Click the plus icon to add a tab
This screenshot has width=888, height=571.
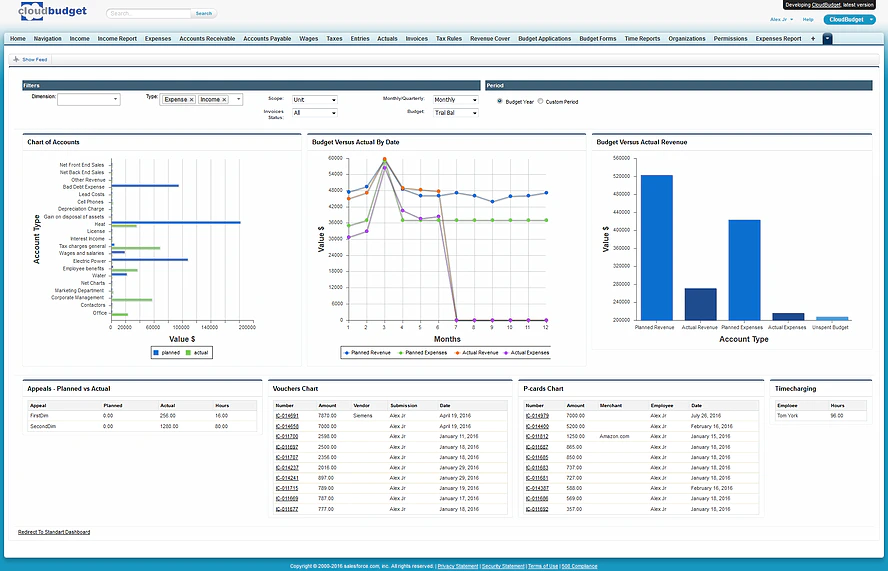tap(813, 39)
